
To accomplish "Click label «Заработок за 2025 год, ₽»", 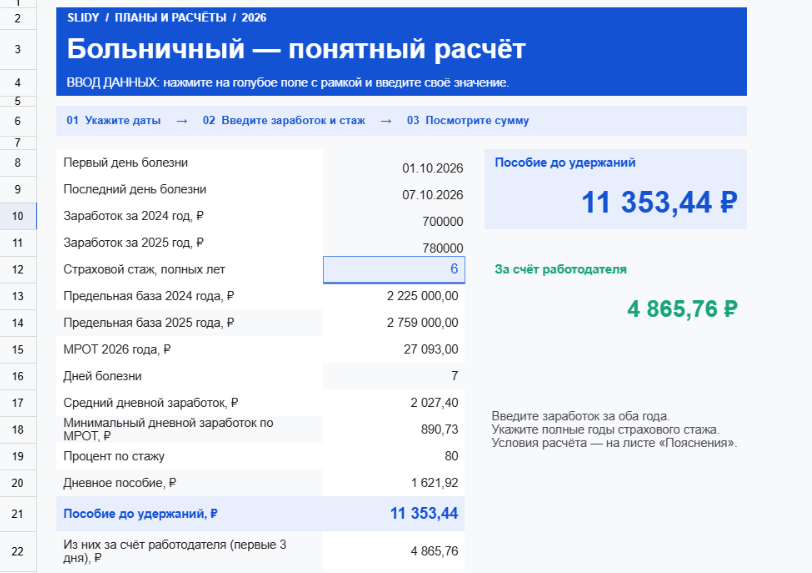I will click(133, 242).
